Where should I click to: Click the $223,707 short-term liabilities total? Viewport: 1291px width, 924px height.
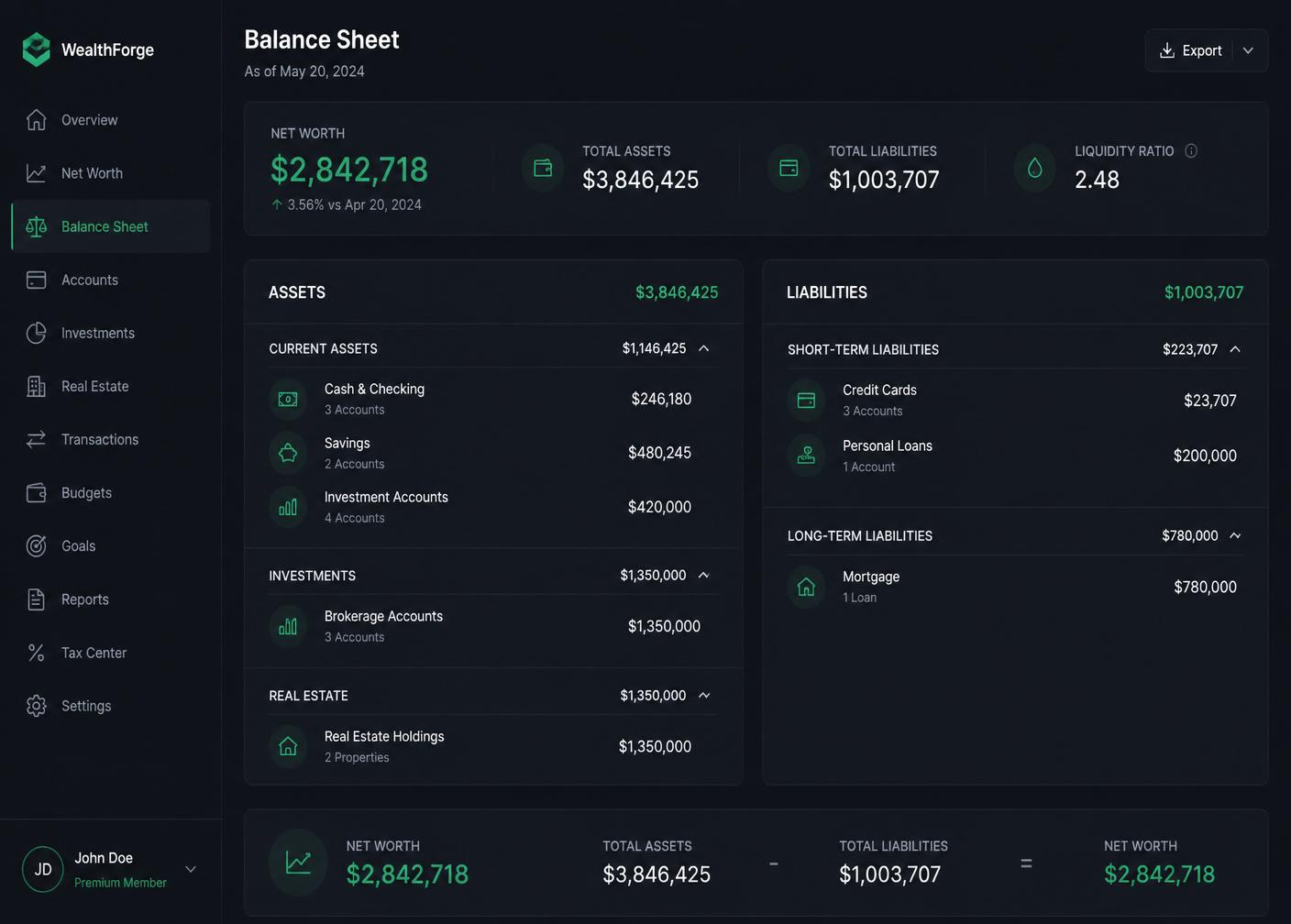click(1190, 349)
